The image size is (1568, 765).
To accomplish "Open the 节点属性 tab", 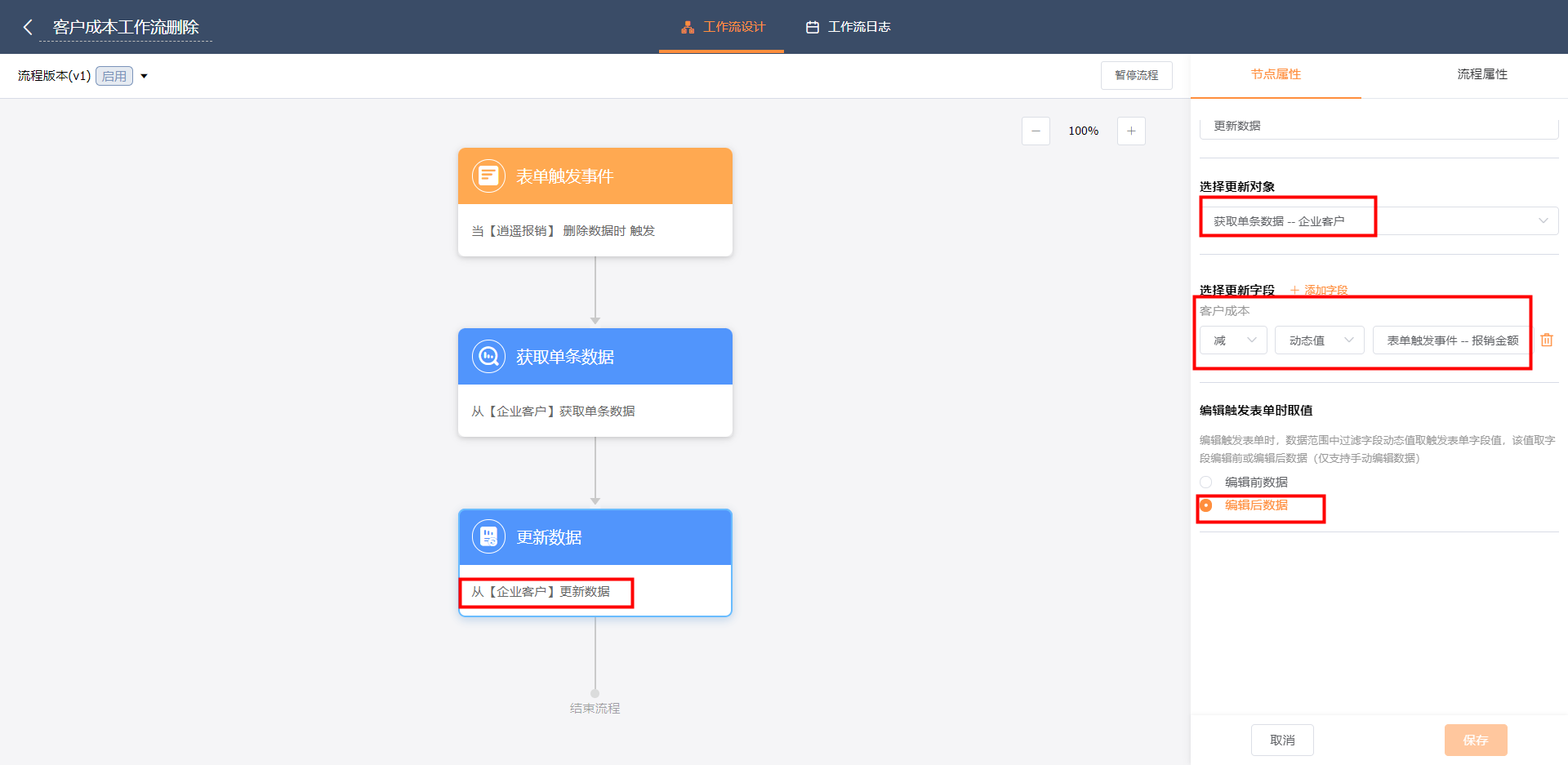I will (1276, 74).
